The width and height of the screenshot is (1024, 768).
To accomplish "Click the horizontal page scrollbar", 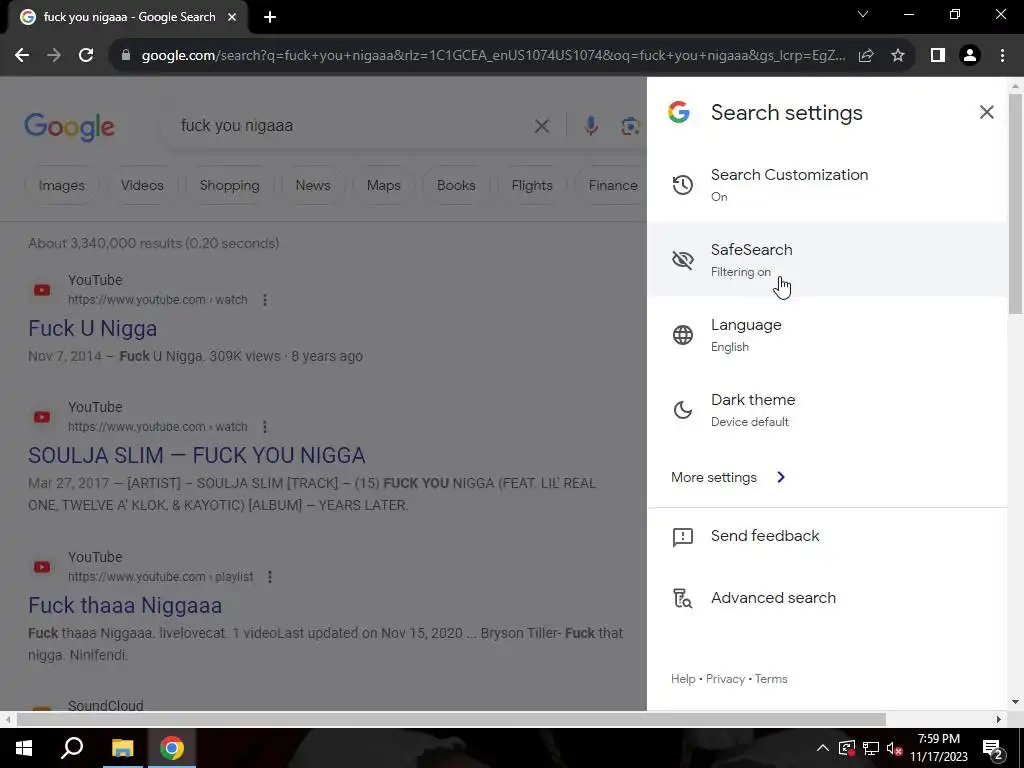I will [451, 720].
